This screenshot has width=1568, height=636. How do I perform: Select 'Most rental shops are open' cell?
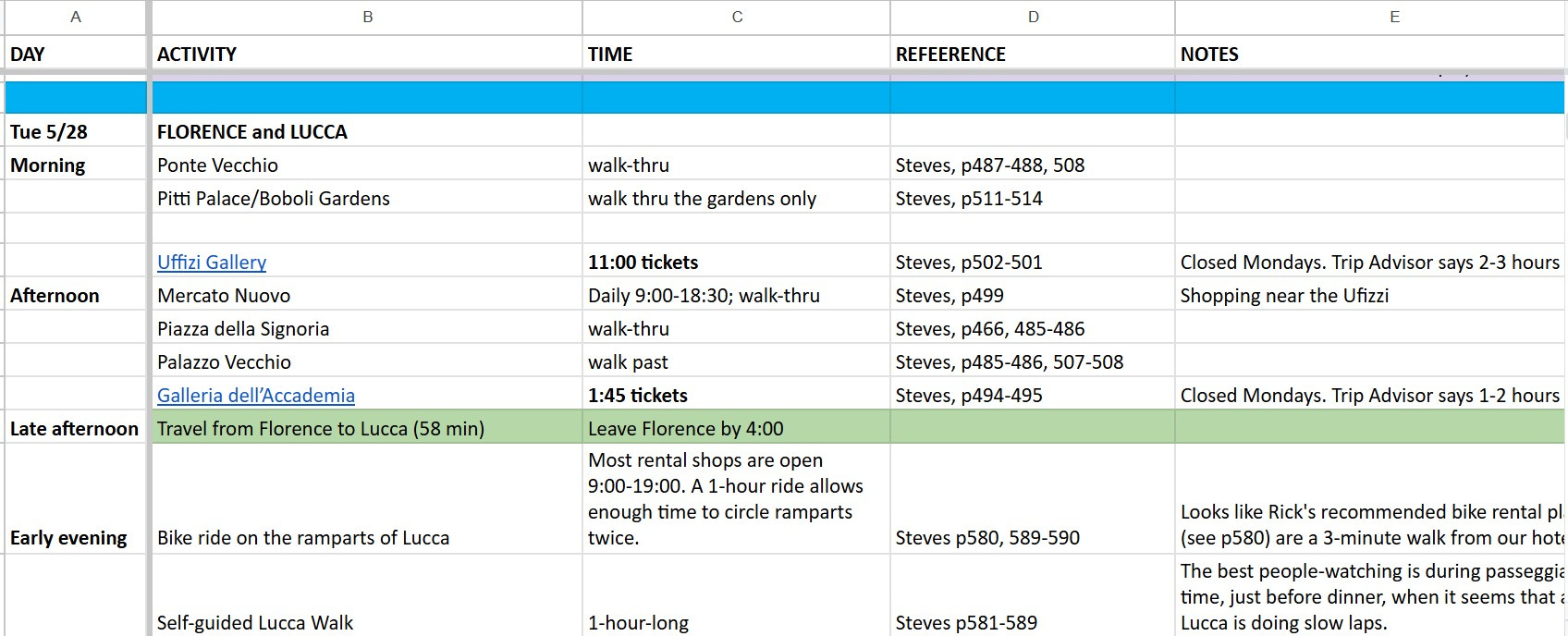737,499
